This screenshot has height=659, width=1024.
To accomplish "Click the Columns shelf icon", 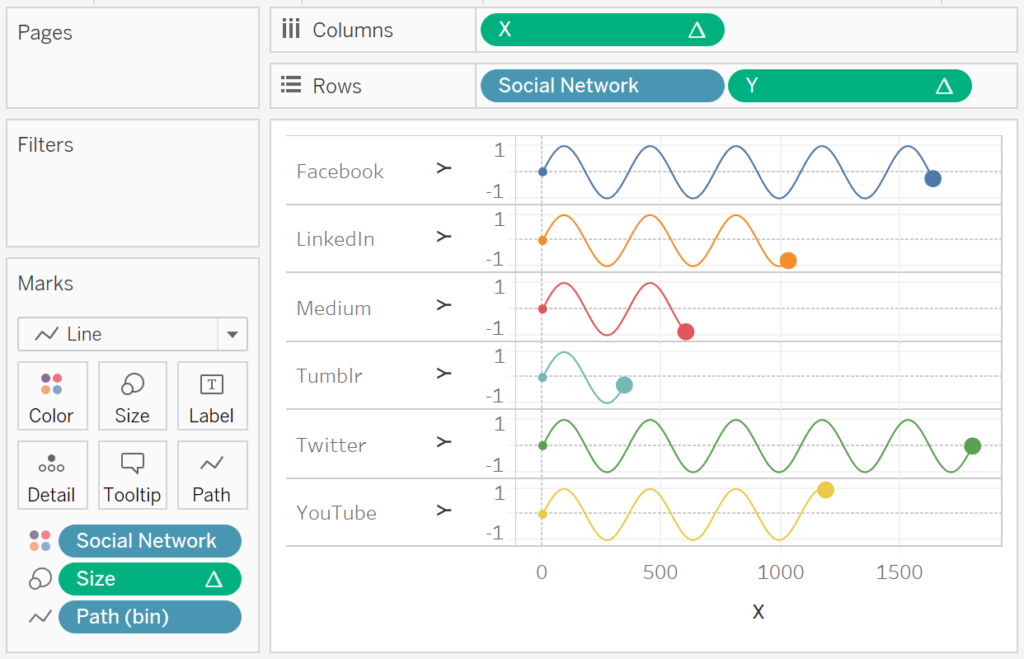I will point(291,29).
